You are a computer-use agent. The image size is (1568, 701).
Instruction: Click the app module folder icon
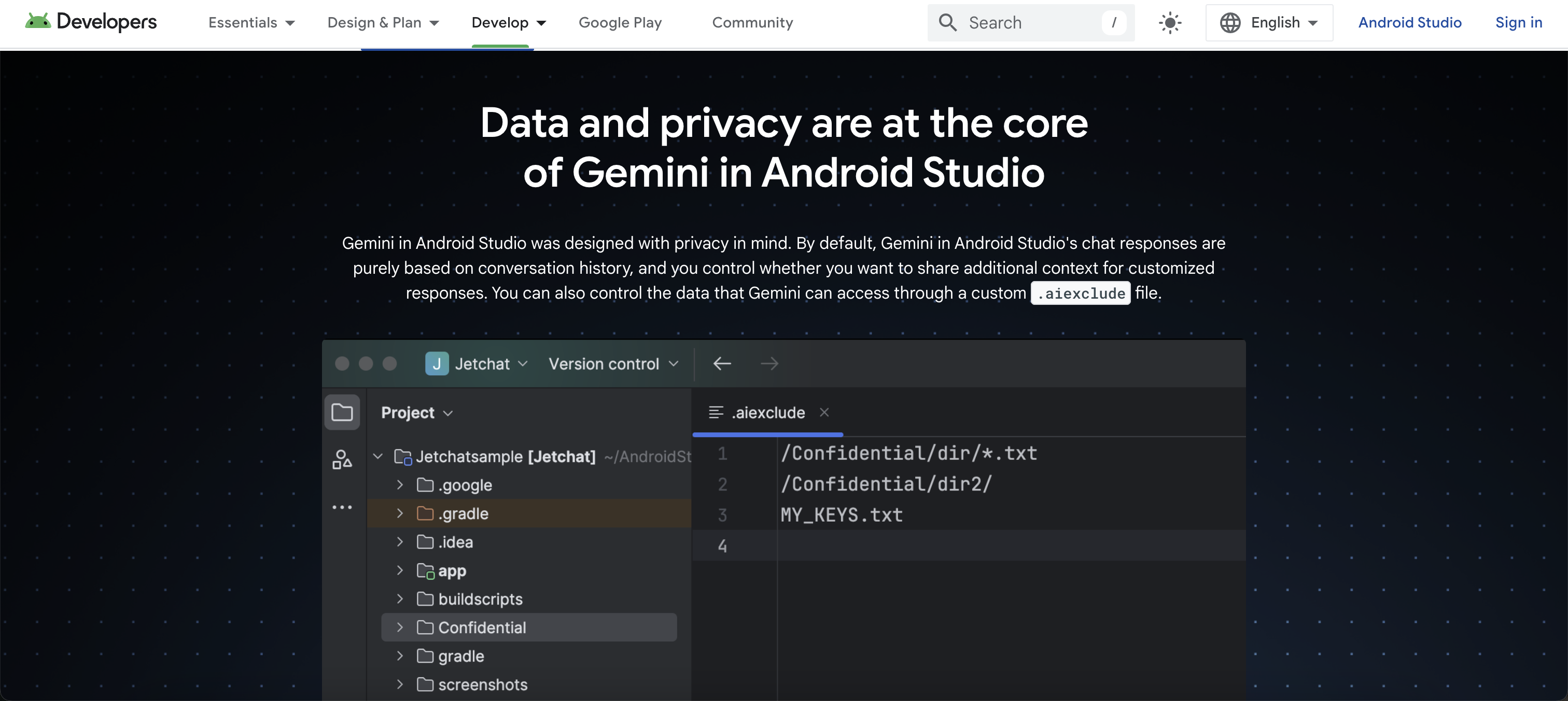[x=426, y=571]
